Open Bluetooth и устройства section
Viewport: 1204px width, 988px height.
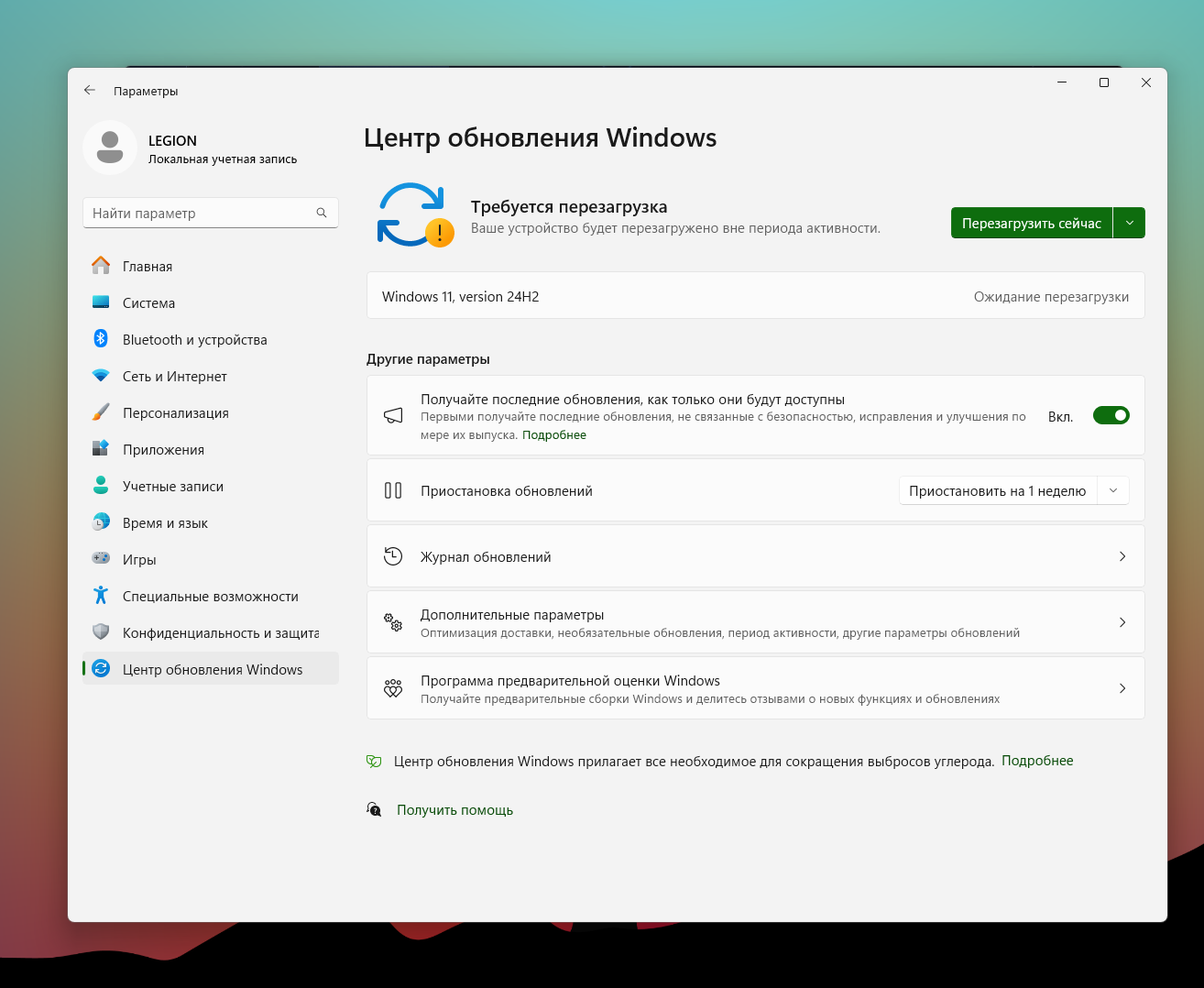coord(211,339)
